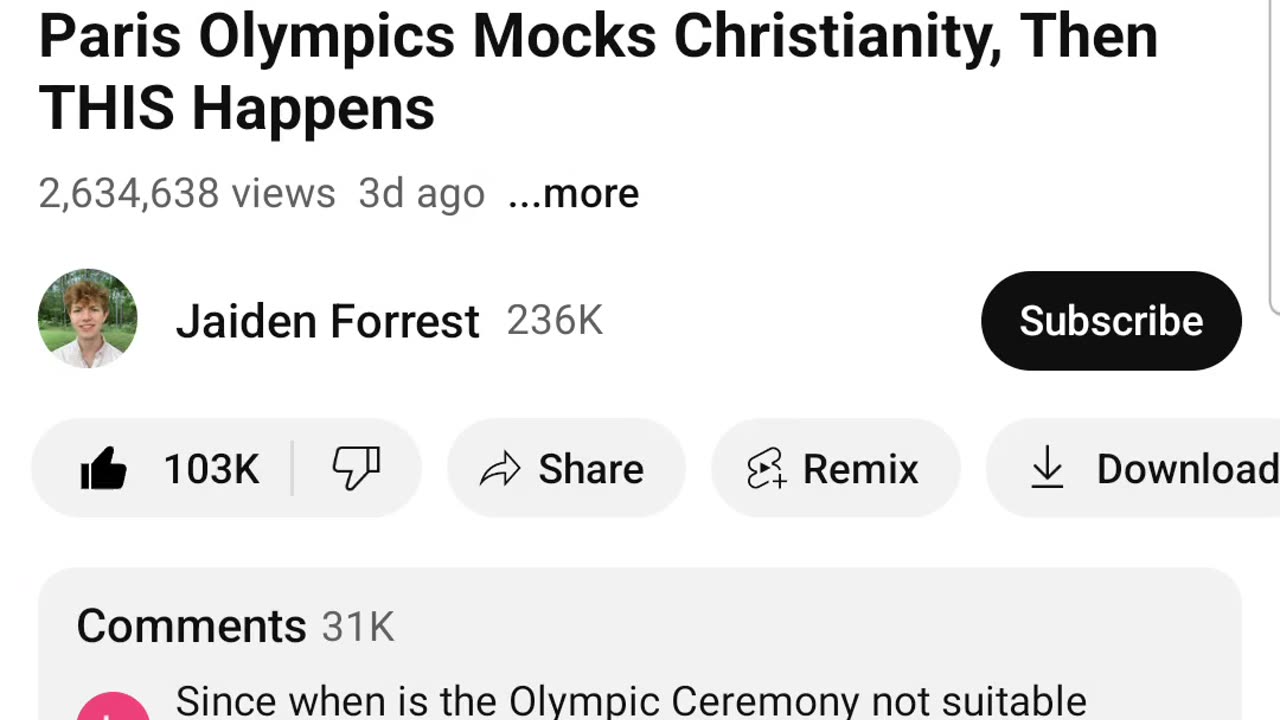Tap the pink commenter avatar
This screenshot has width=1280, height=720.
(113, 708)
